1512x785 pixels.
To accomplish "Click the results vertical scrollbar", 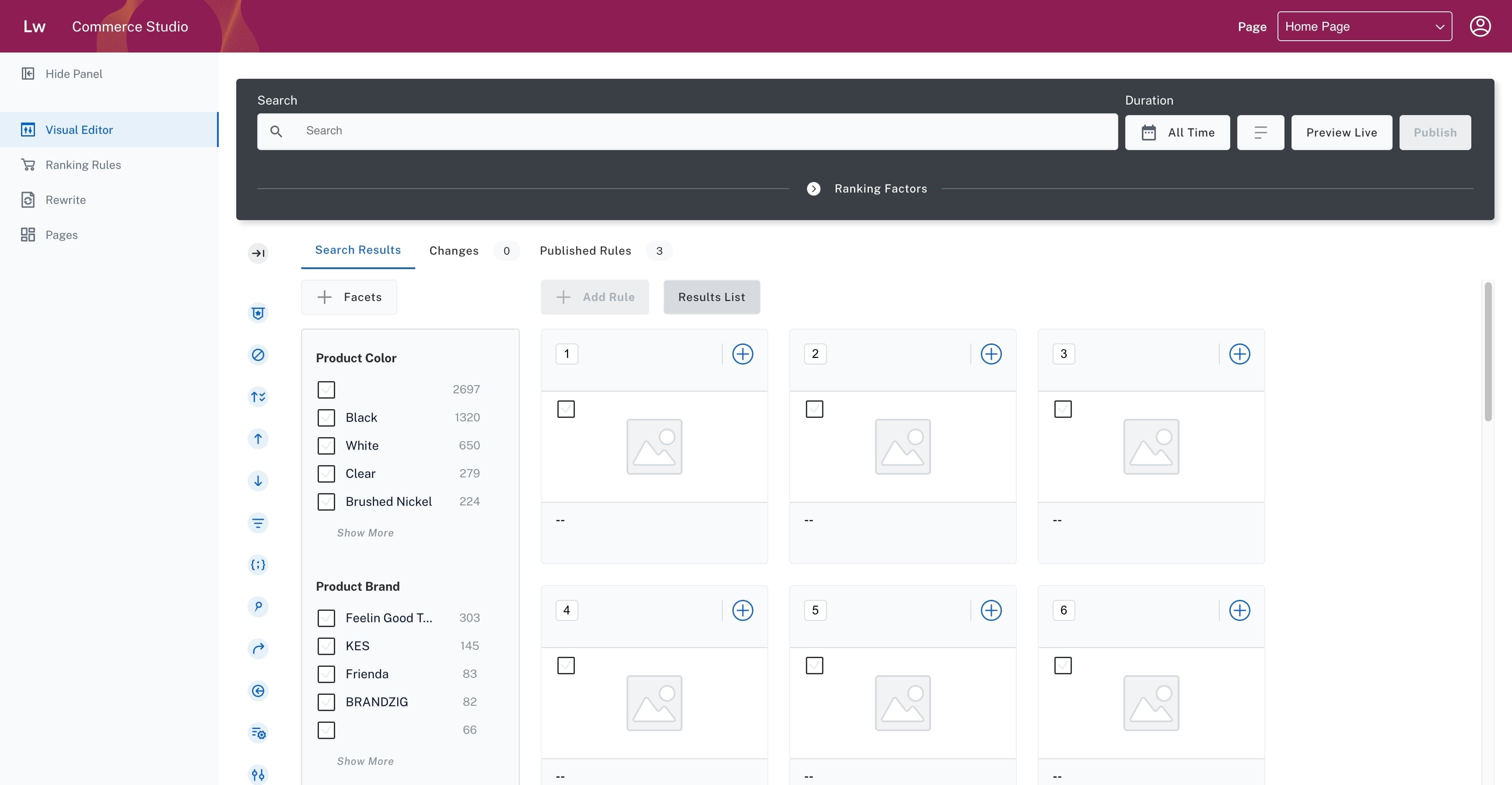I will (1488, 352).
